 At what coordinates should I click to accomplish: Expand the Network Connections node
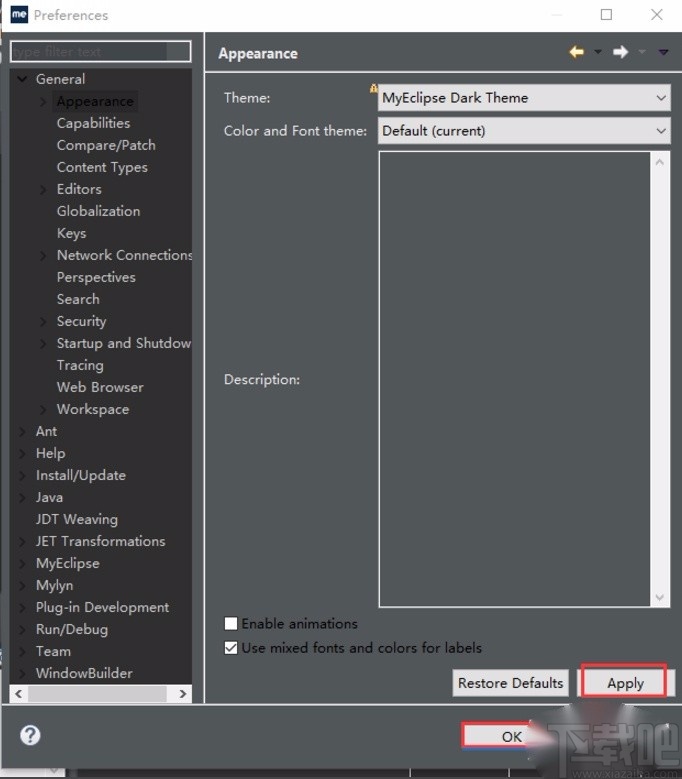coord(43,255)
